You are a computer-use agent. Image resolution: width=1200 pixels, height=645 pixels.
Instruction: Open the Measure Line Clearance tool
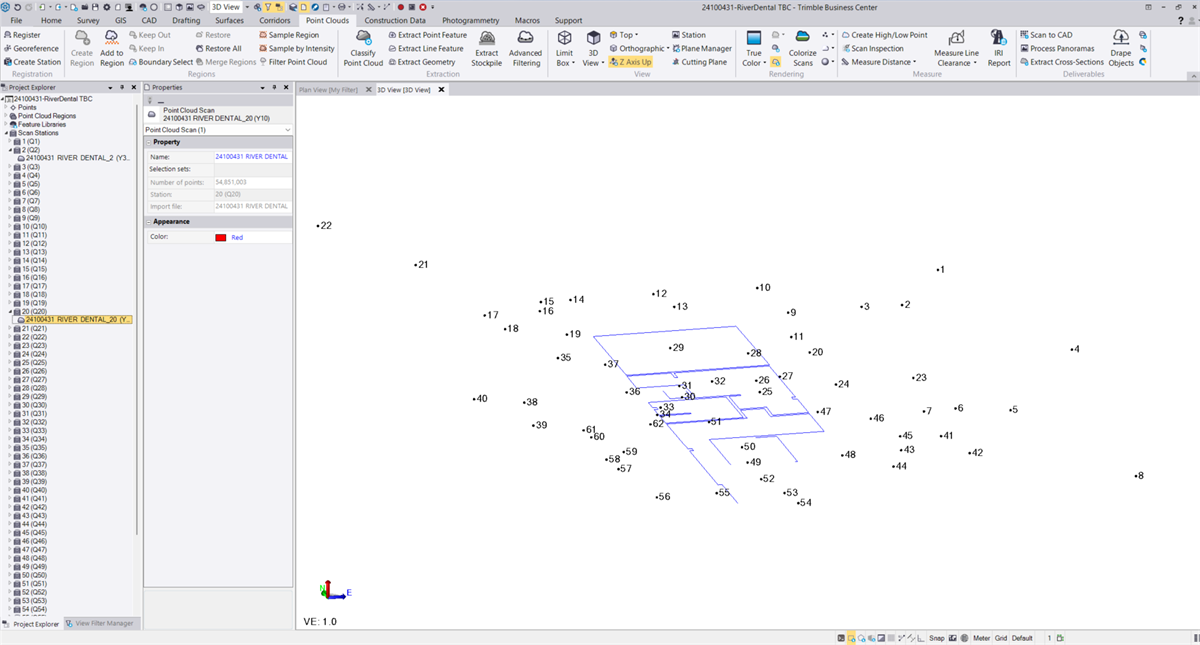click(x=956, y=48)
